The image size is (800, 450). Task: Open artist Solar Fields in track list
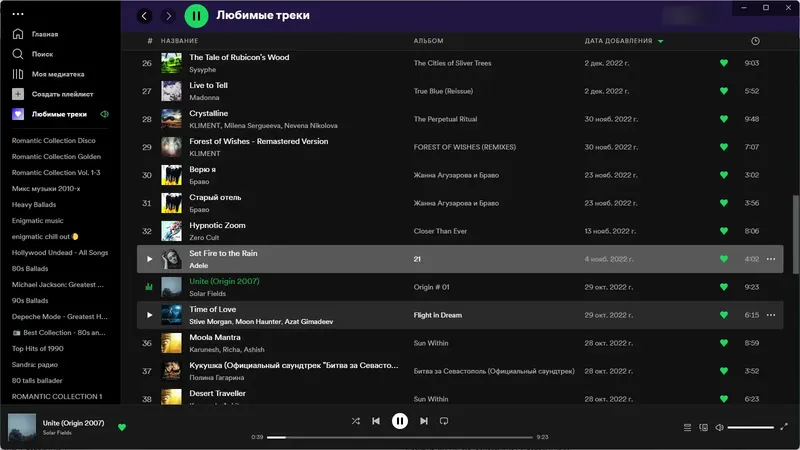click(x=207, y=293)
